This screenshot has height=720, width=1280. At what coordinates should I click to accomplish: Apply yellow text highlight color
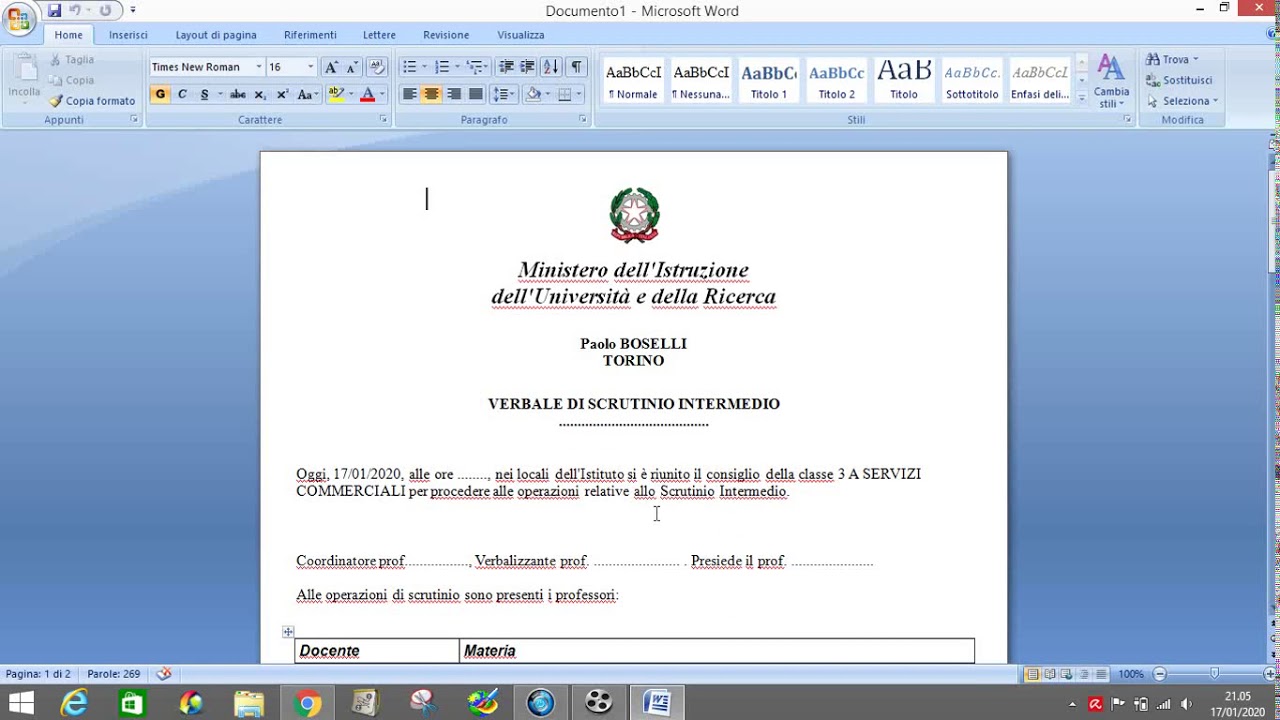(x=335, y=94)
